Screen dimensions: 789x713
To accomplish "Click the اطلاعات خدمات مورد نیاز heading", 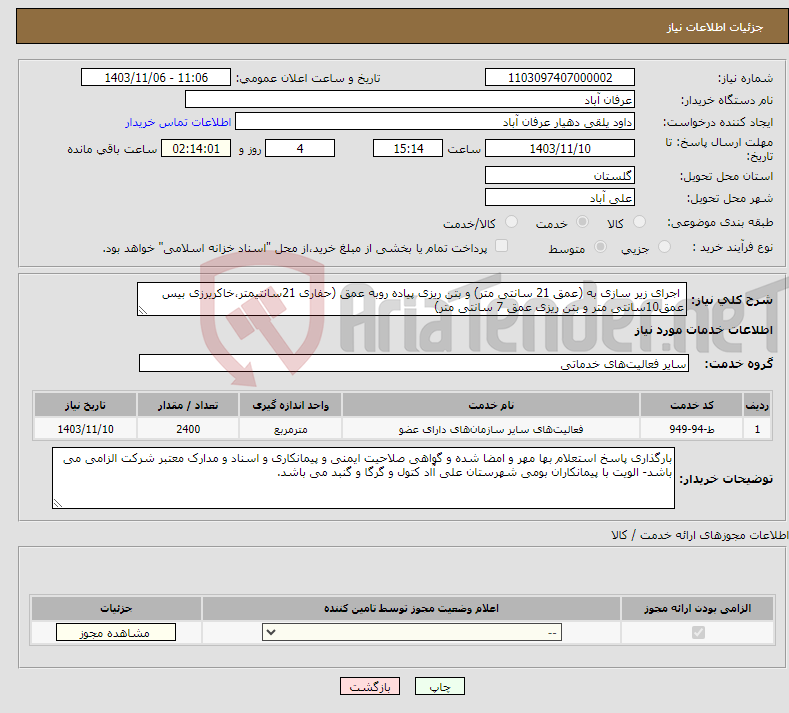I will pyautogui.click(x=703, y=330).
